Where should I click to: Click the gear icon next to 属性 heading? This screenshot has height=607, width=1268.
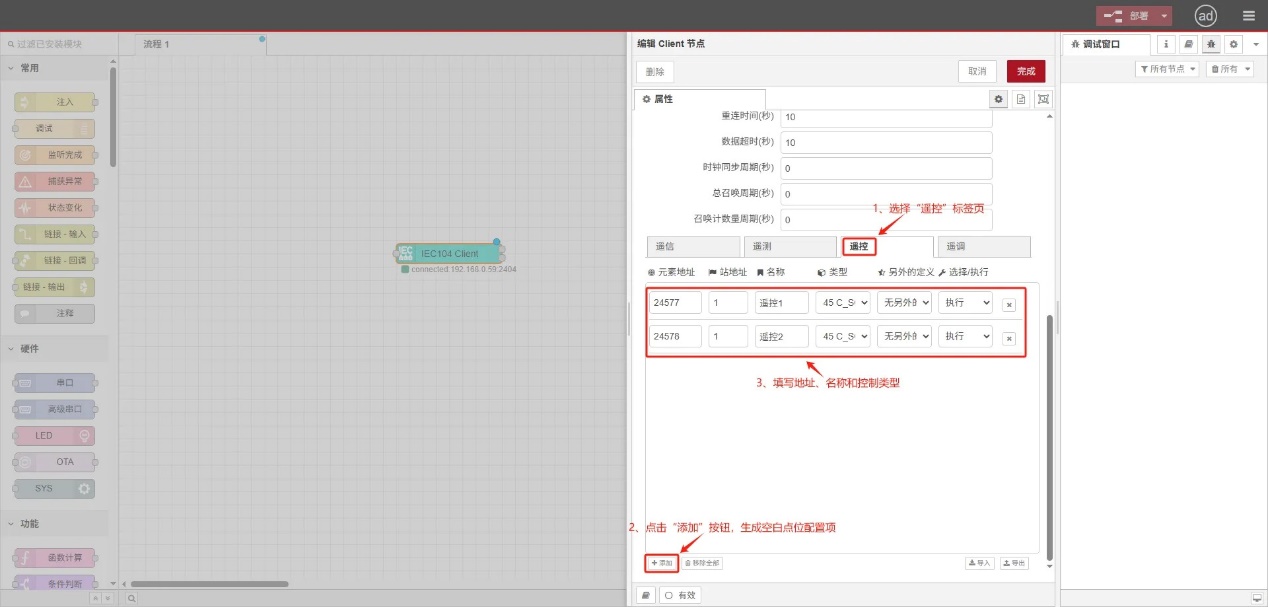point(998,98)
